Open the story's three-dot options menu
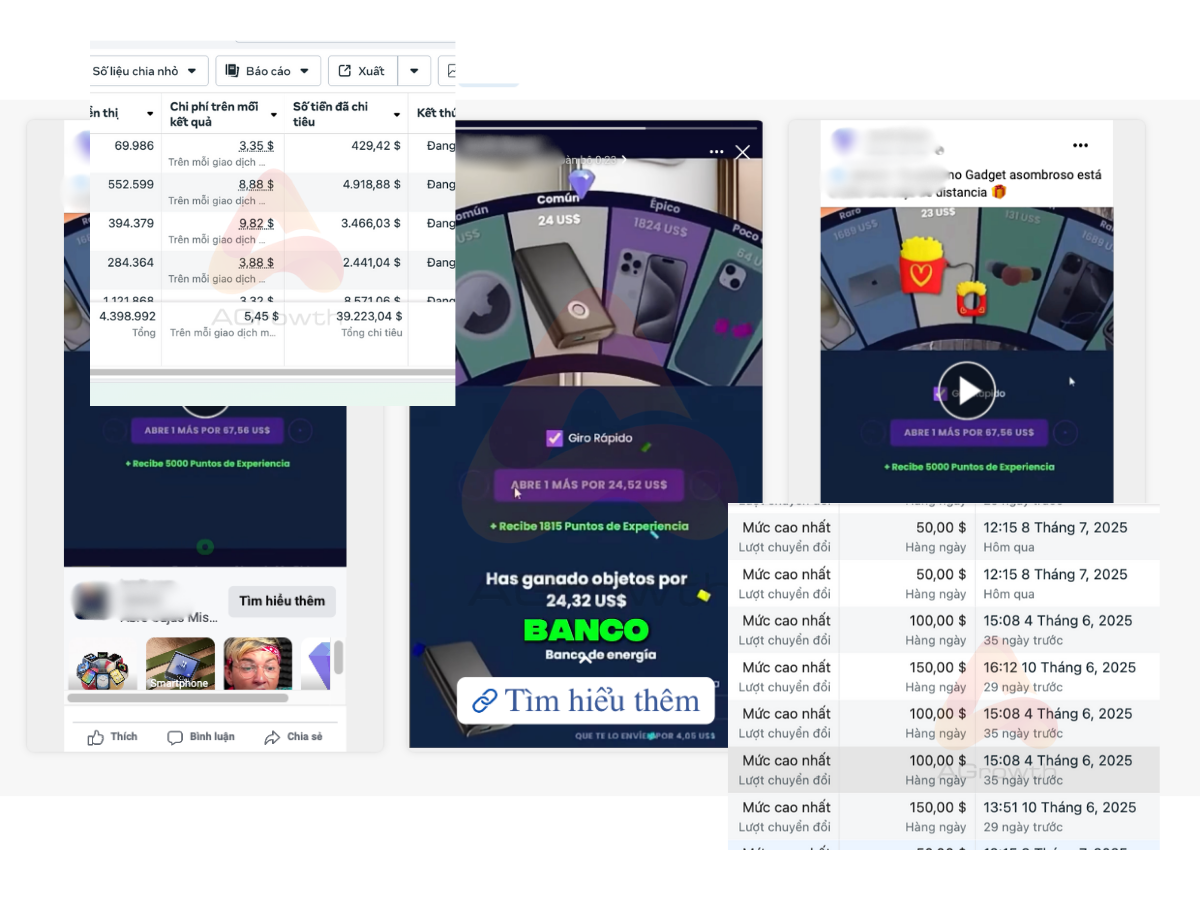1200x900 pixels. [716, 152]
